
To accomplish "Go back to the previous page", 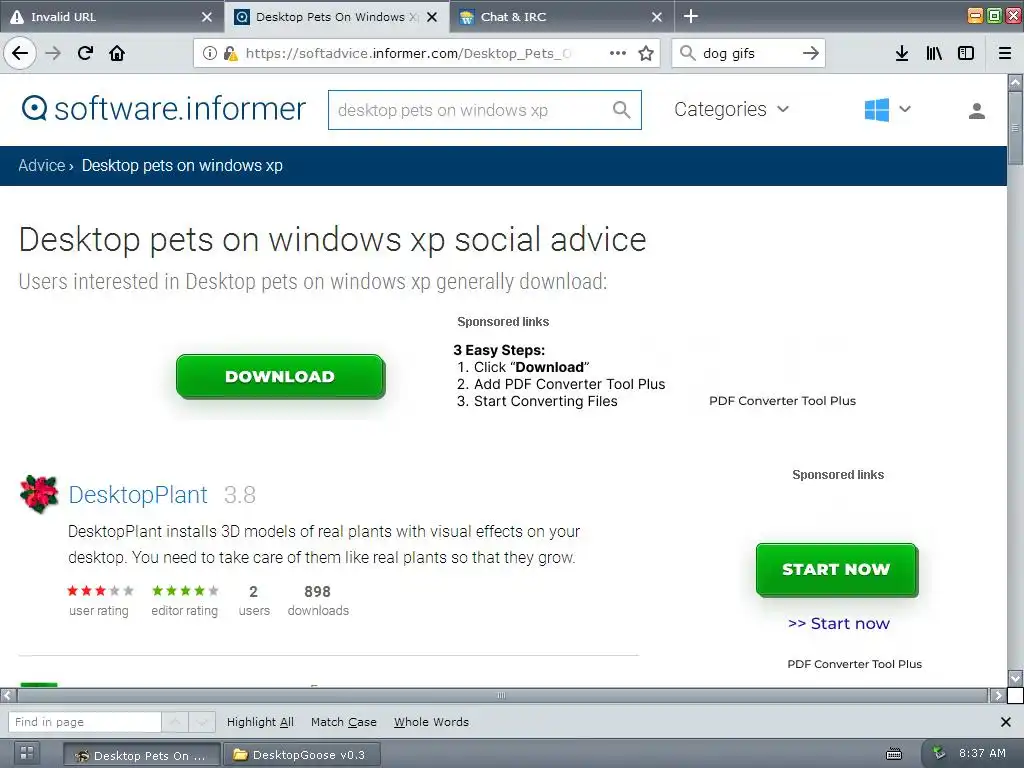I will pos(20,53).
